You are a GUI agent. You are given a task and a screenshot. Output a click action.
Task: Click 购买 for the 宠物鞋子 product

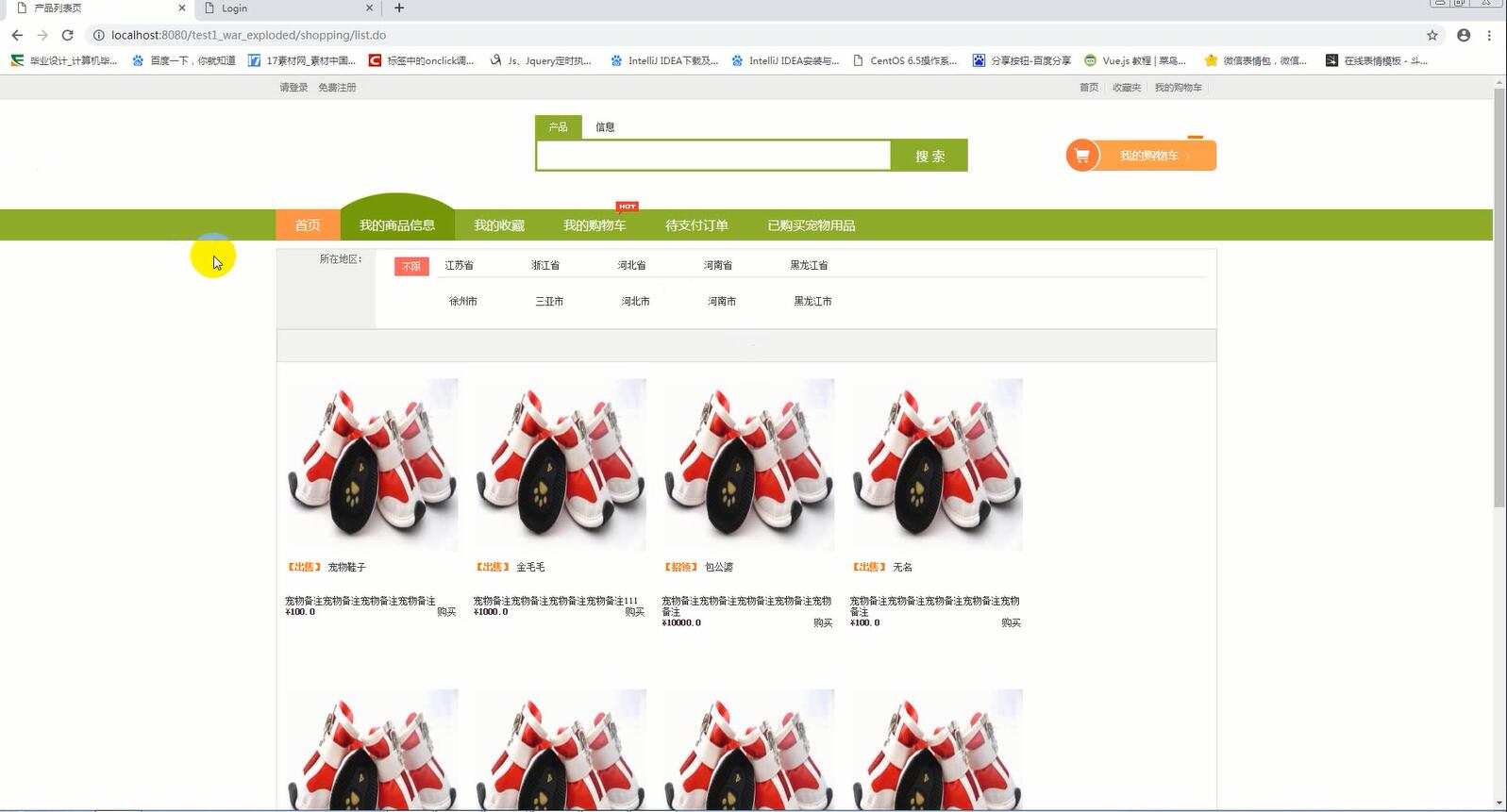pyautogui.click(x=446, y=612)
